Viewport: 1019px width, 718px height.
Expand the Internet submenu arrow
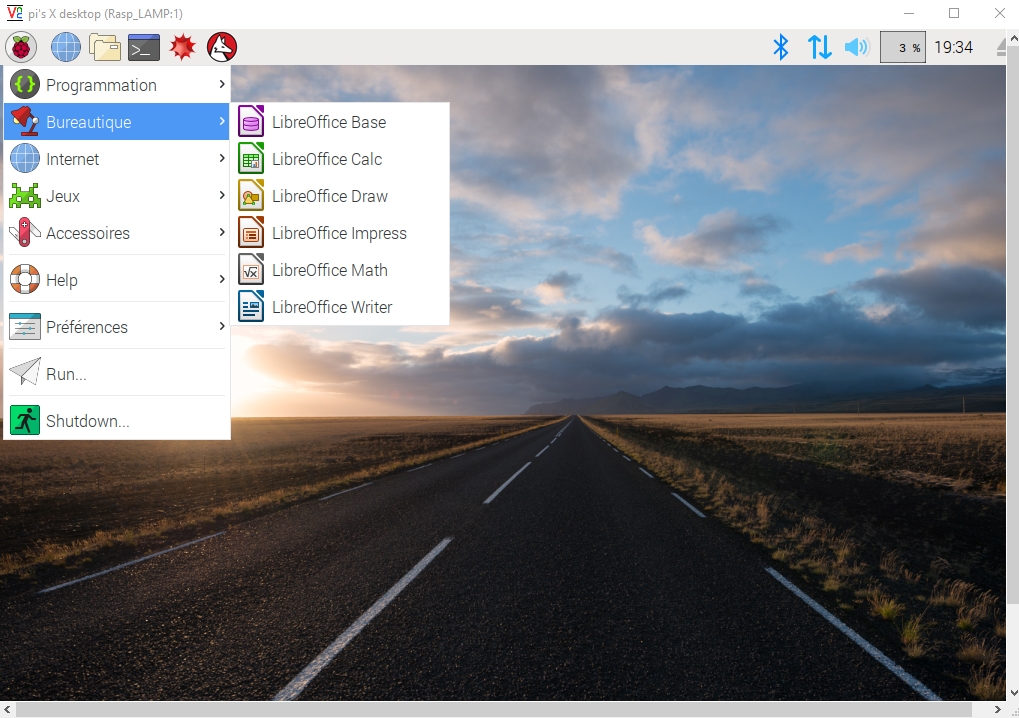click(222, 158)
